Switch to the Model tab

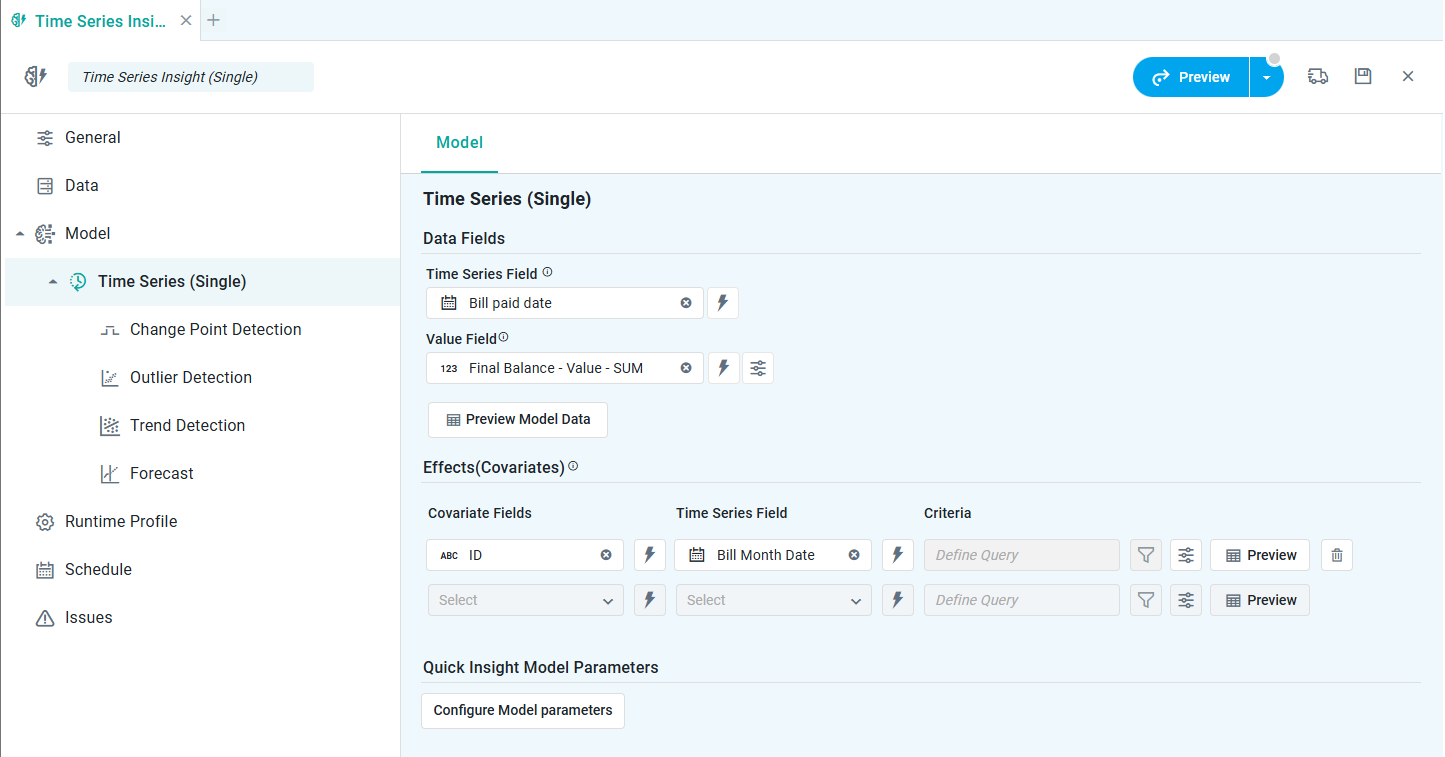pos(459,143)
